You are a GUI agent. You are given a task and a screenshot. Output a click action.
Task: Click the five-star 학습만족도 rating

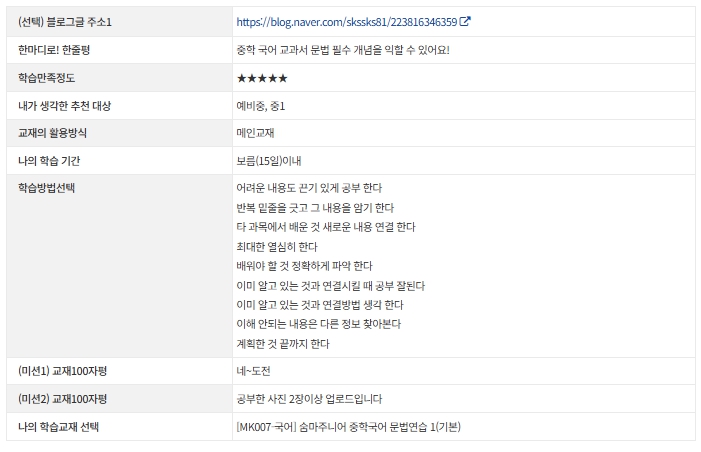click(x=262, y=78)
